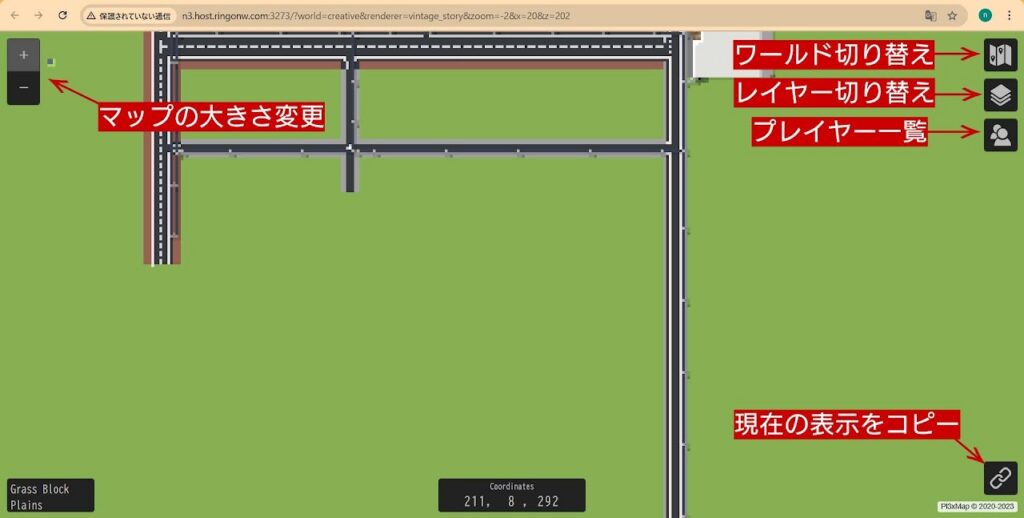Click the browser back arrow
This screenshot has height=518, width=1024.
[x=13, y=16]
